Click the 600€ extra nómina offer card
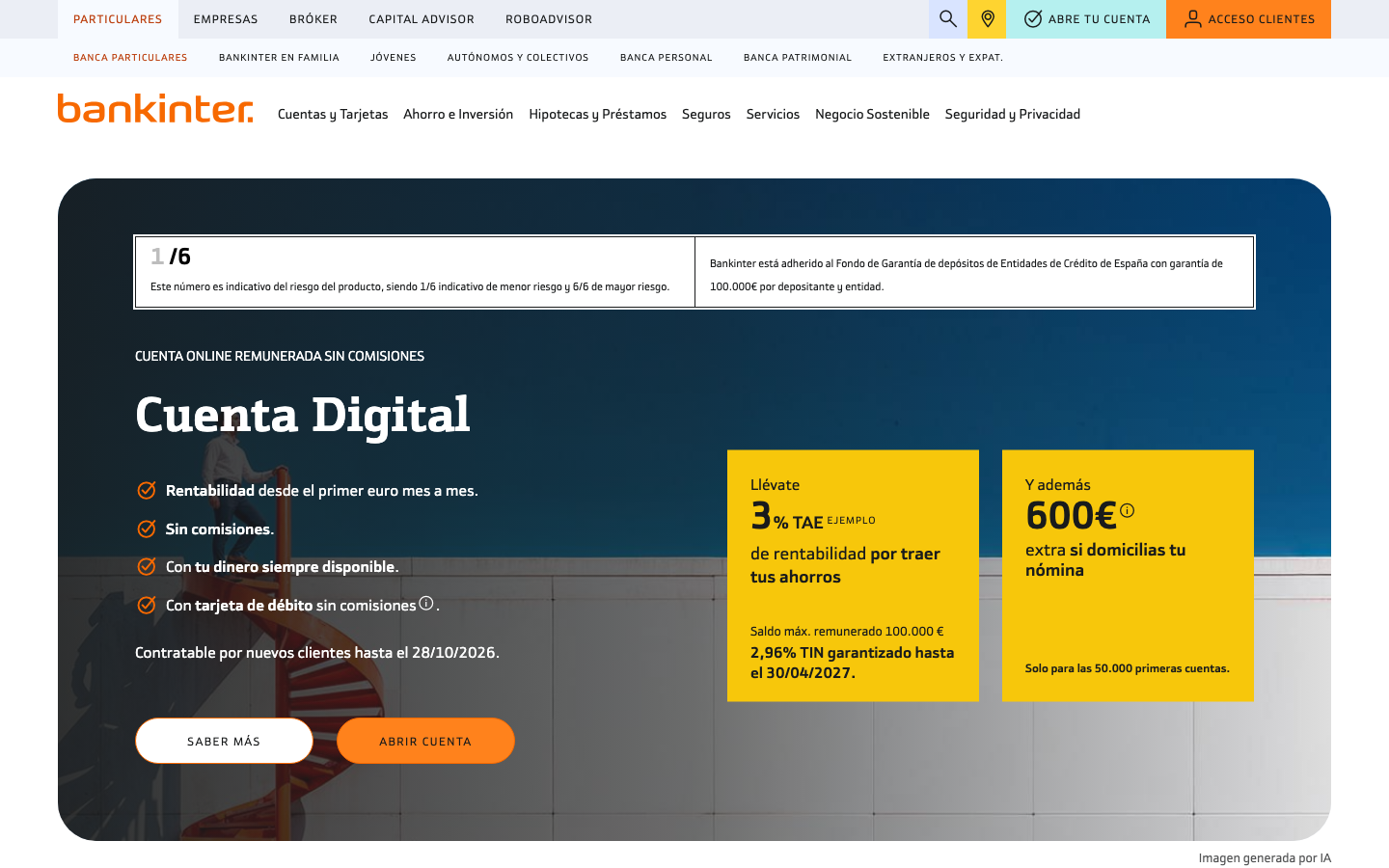The height and width of the screenshot is (868, 1389). click(x=1128, y=576)
